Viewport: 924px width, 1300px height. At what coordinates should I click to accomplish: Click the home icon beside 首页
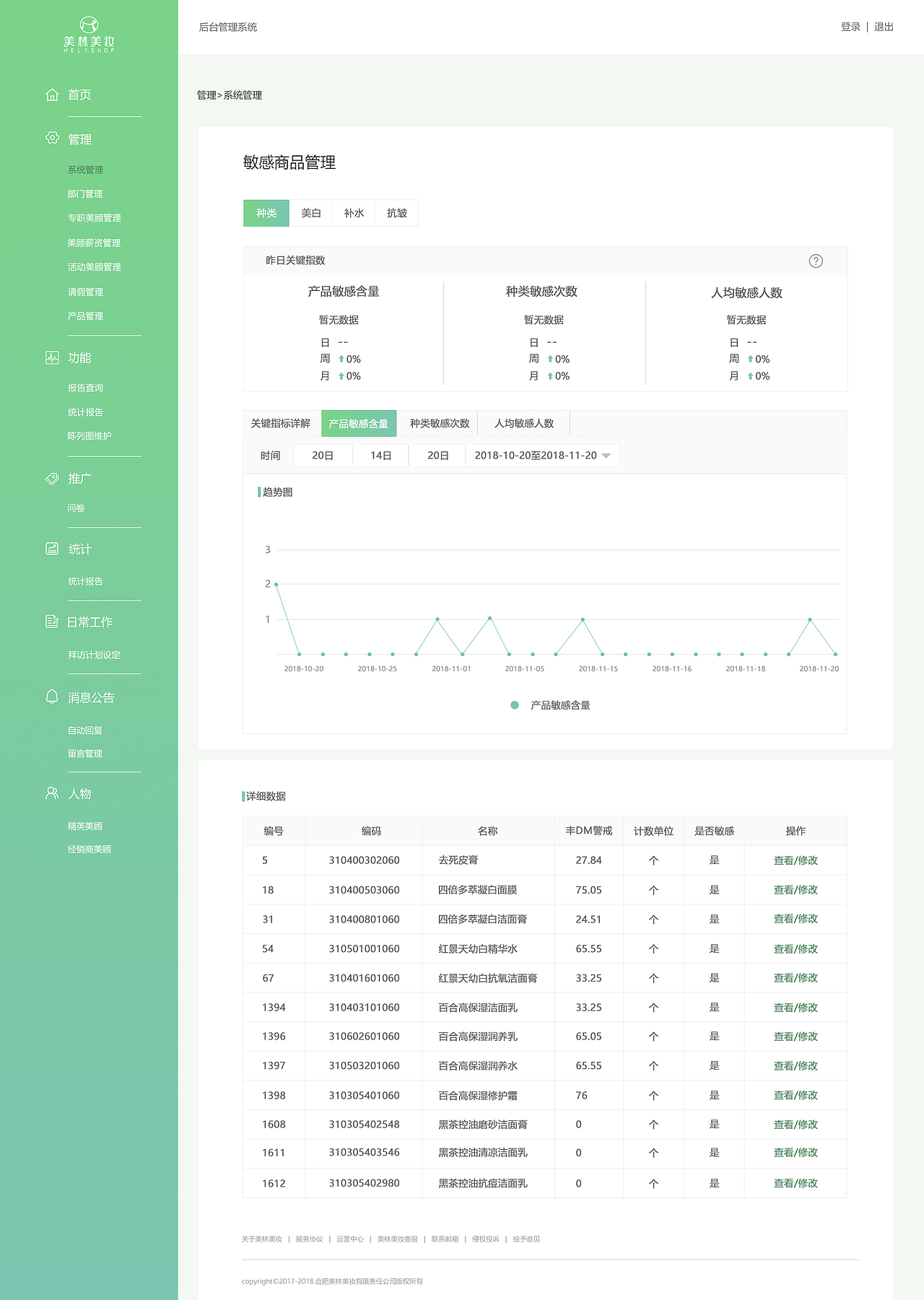(52, 95)
